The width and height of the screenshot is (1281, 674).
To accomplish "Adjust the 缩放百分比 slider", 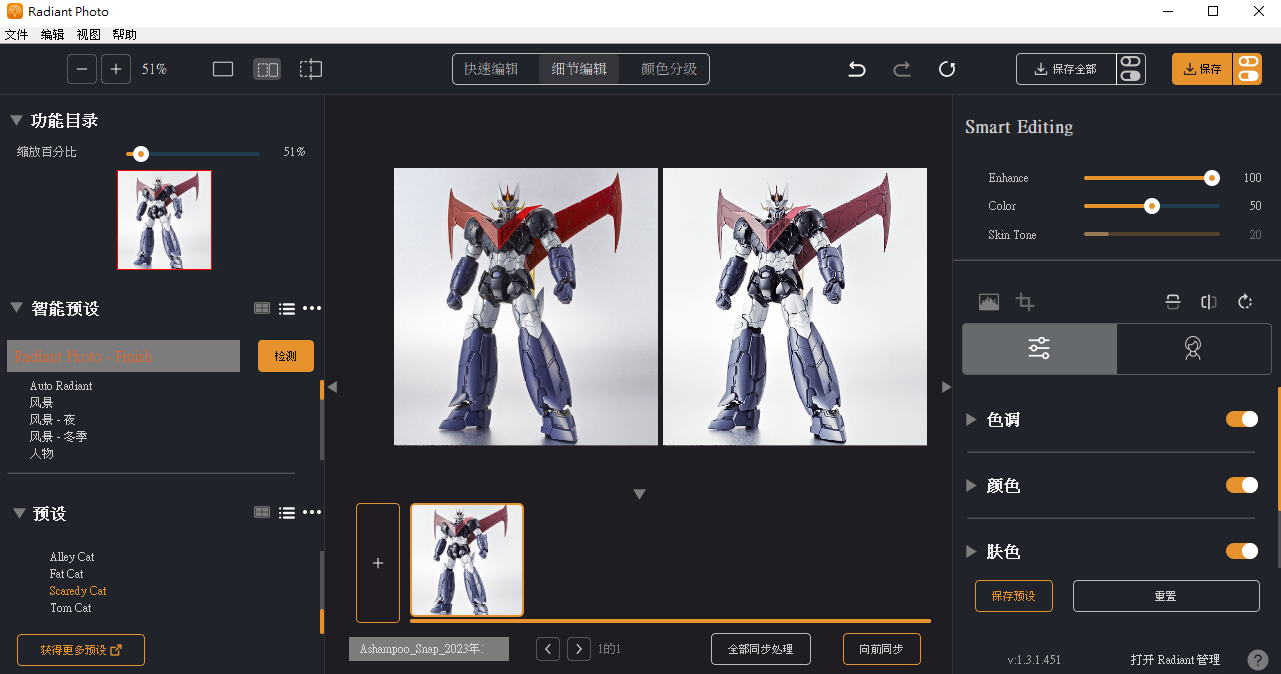I will [x=141, y=153].
